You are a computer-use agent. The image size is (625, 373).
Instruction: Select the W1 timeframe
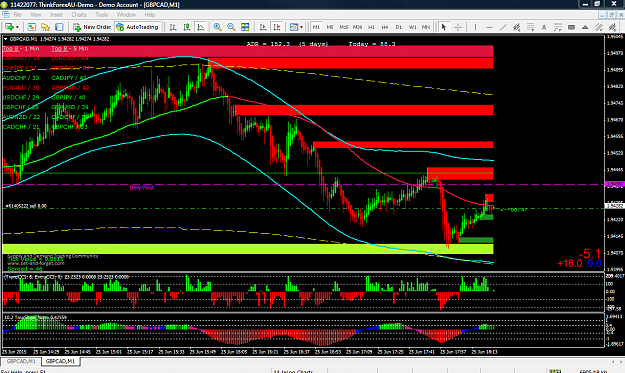click(413, 27)
